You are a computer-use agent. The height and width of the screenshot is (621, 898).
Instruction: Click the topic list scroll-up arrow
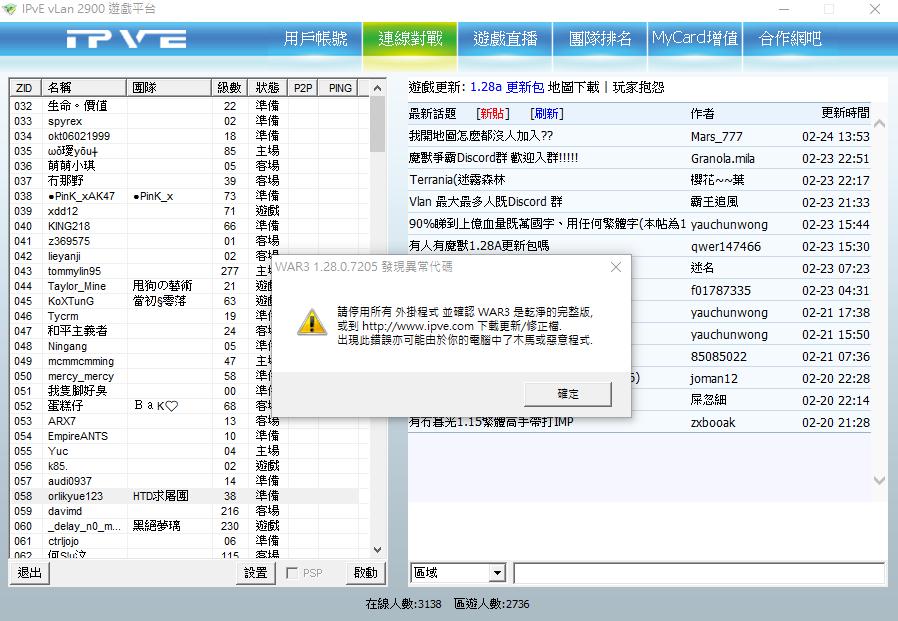point(880,124)
